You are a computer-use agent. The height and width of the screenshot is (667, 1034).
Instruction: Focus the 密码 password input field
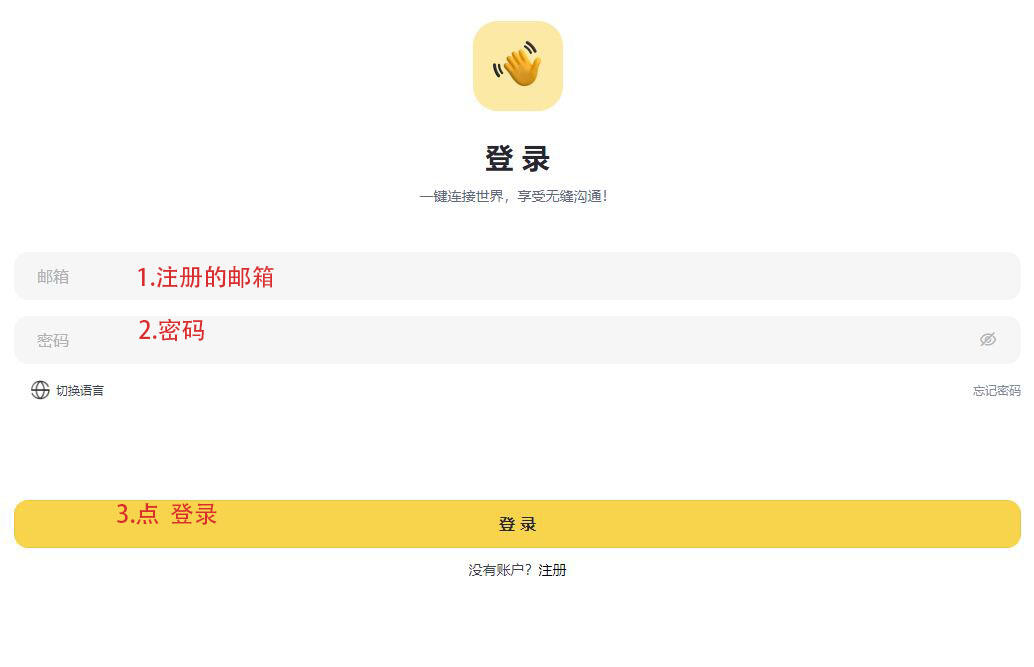point(518,340)
